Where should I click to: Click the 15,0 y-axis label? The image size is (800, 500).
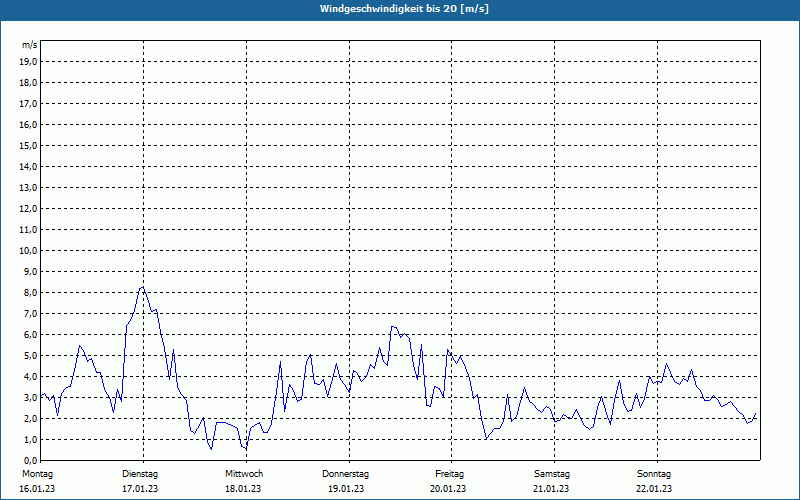pos(28,145)
